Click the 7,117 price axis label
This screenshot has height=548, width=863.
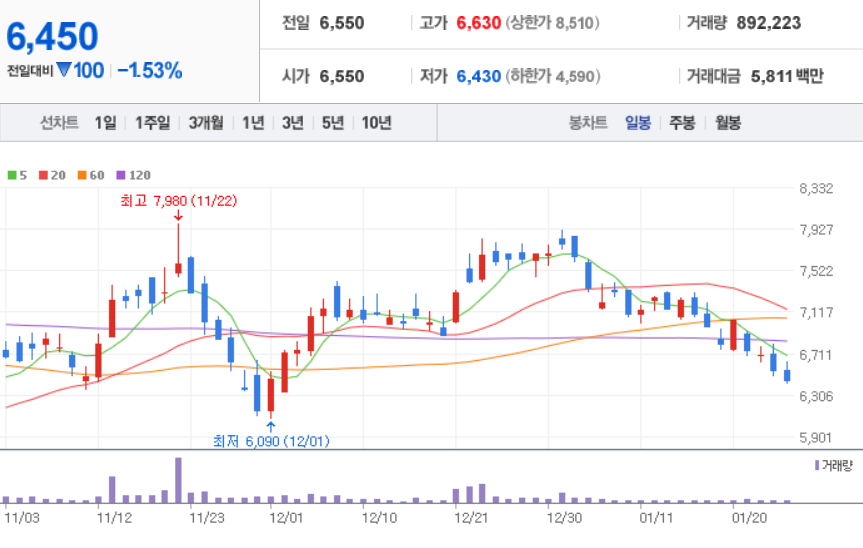(816, 313)
